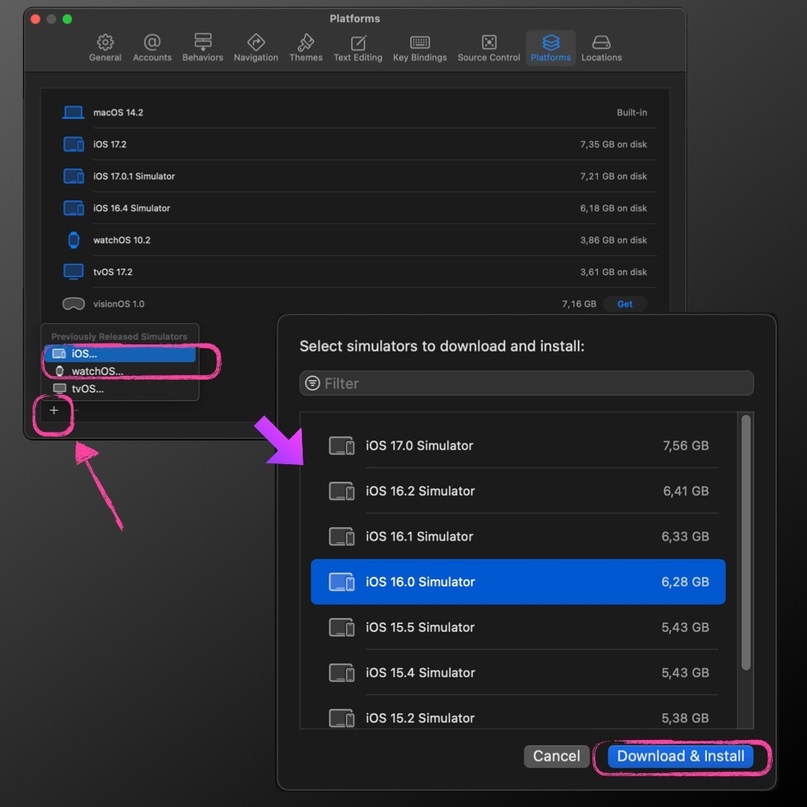
Task: Switch to the Navigation tab
Action: coord(256,48)
